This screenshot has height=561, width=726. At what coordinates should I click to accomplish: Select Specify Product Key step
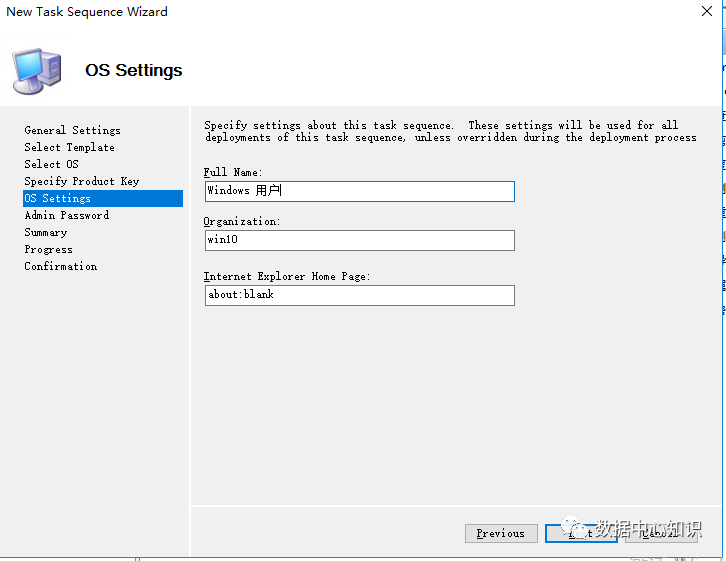(81, 181)
